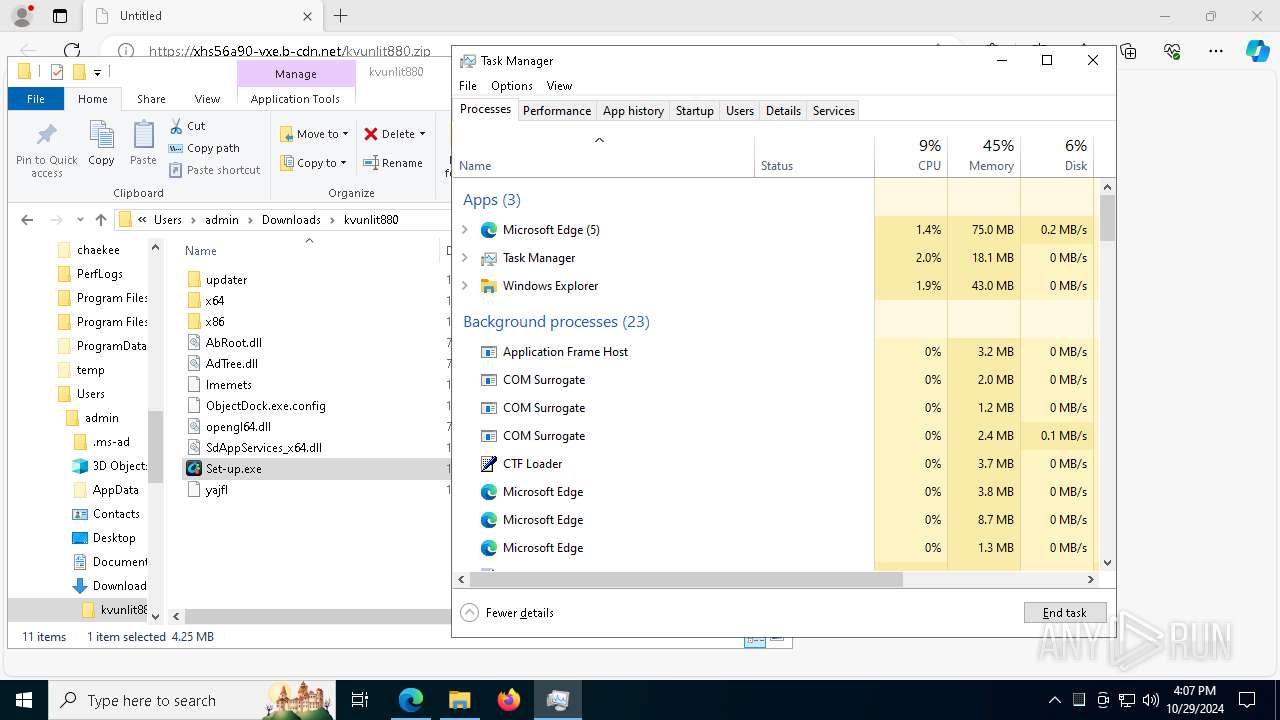1280x720 pixels.
Task: Open Windows Start button
Action: [24, 700]
